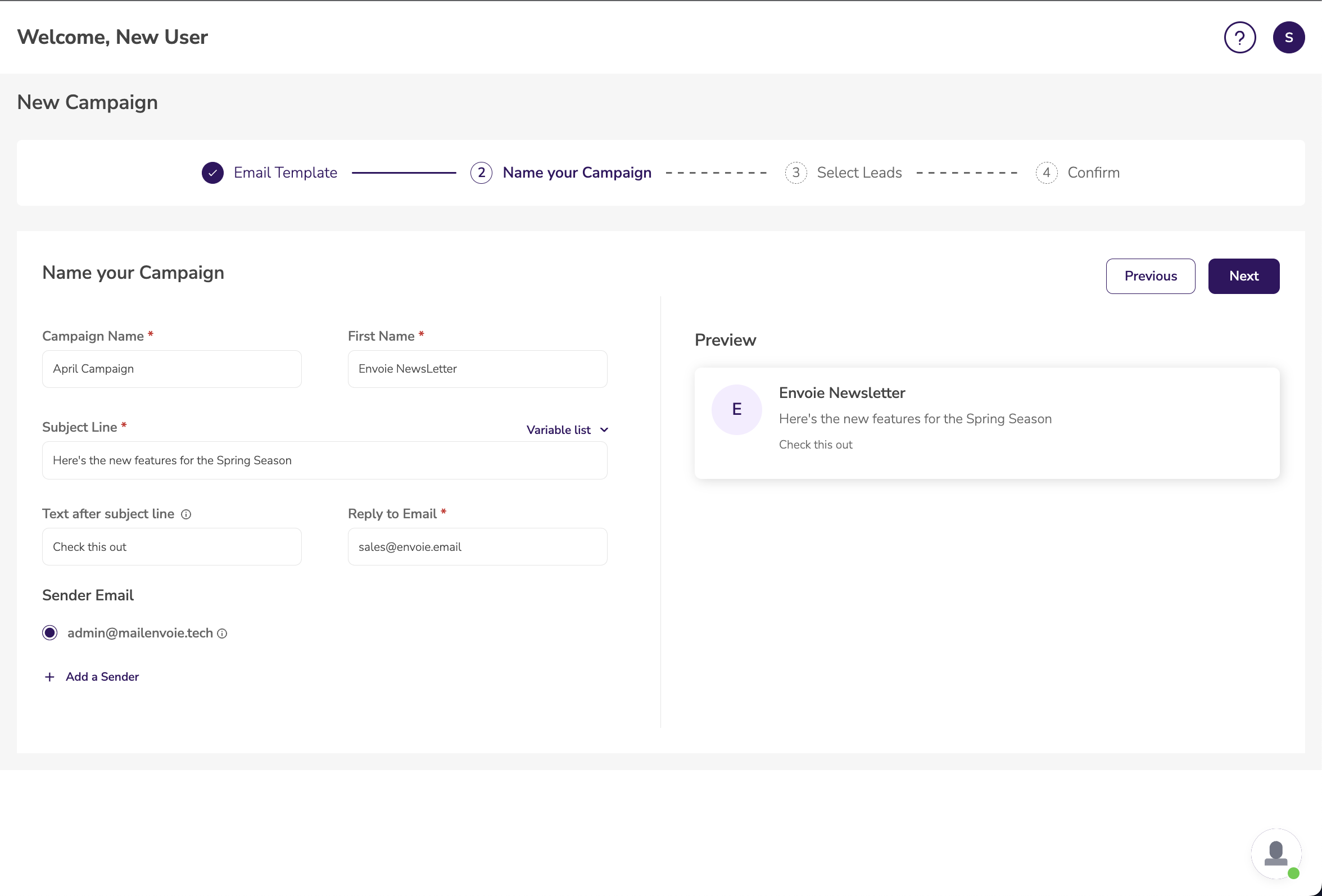Focus the Subject Line text field
1322x896 pixels.
coord(324,461)
